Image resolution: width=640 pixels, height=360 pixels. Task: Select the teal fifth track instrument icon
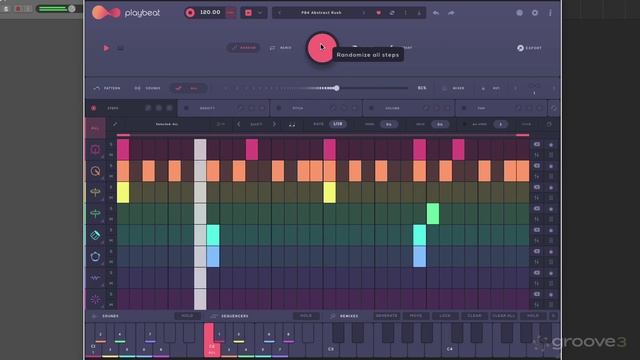(x=95, y=235)
